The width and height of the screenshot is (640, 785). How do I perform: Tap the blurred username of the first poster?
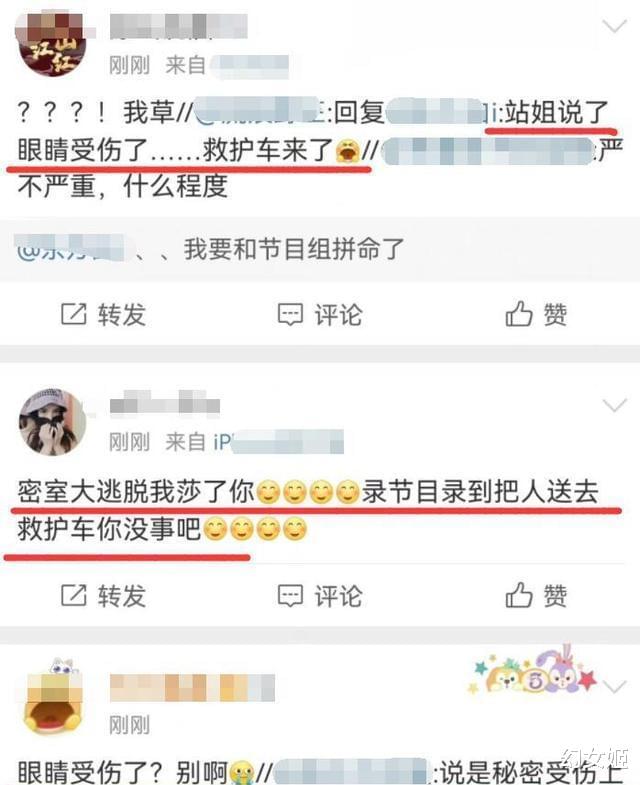click(179, 26)
